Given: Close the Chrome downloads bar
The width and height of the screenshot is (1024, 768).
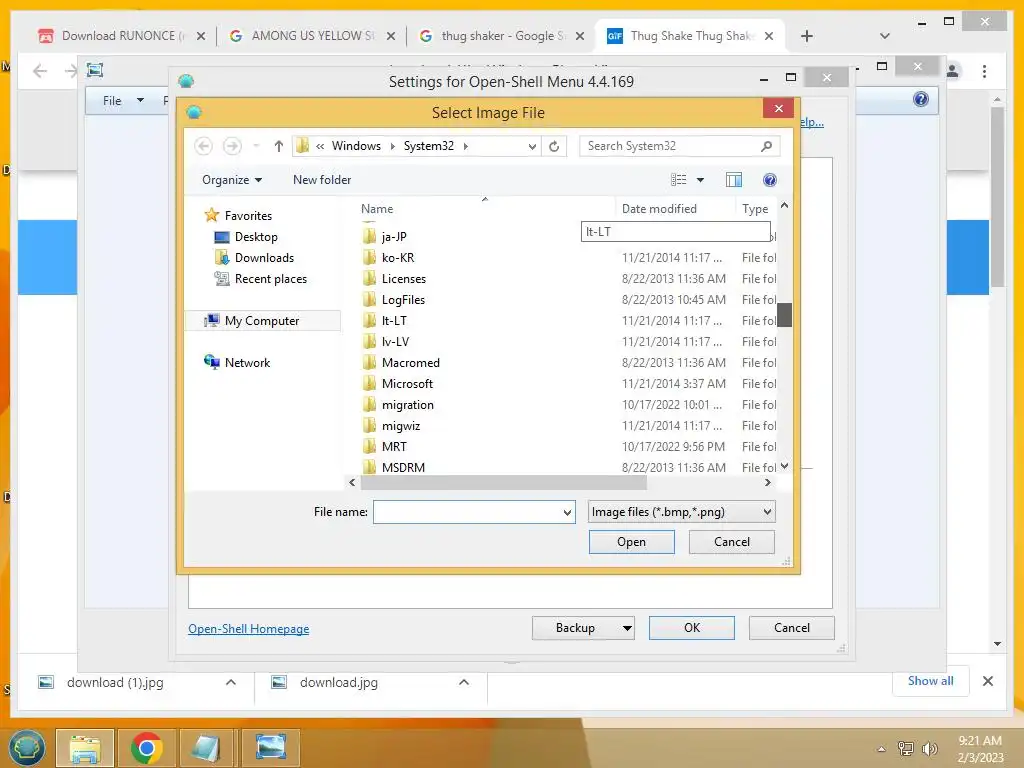Looking at the screenshot, I should (x=987, y=681).
